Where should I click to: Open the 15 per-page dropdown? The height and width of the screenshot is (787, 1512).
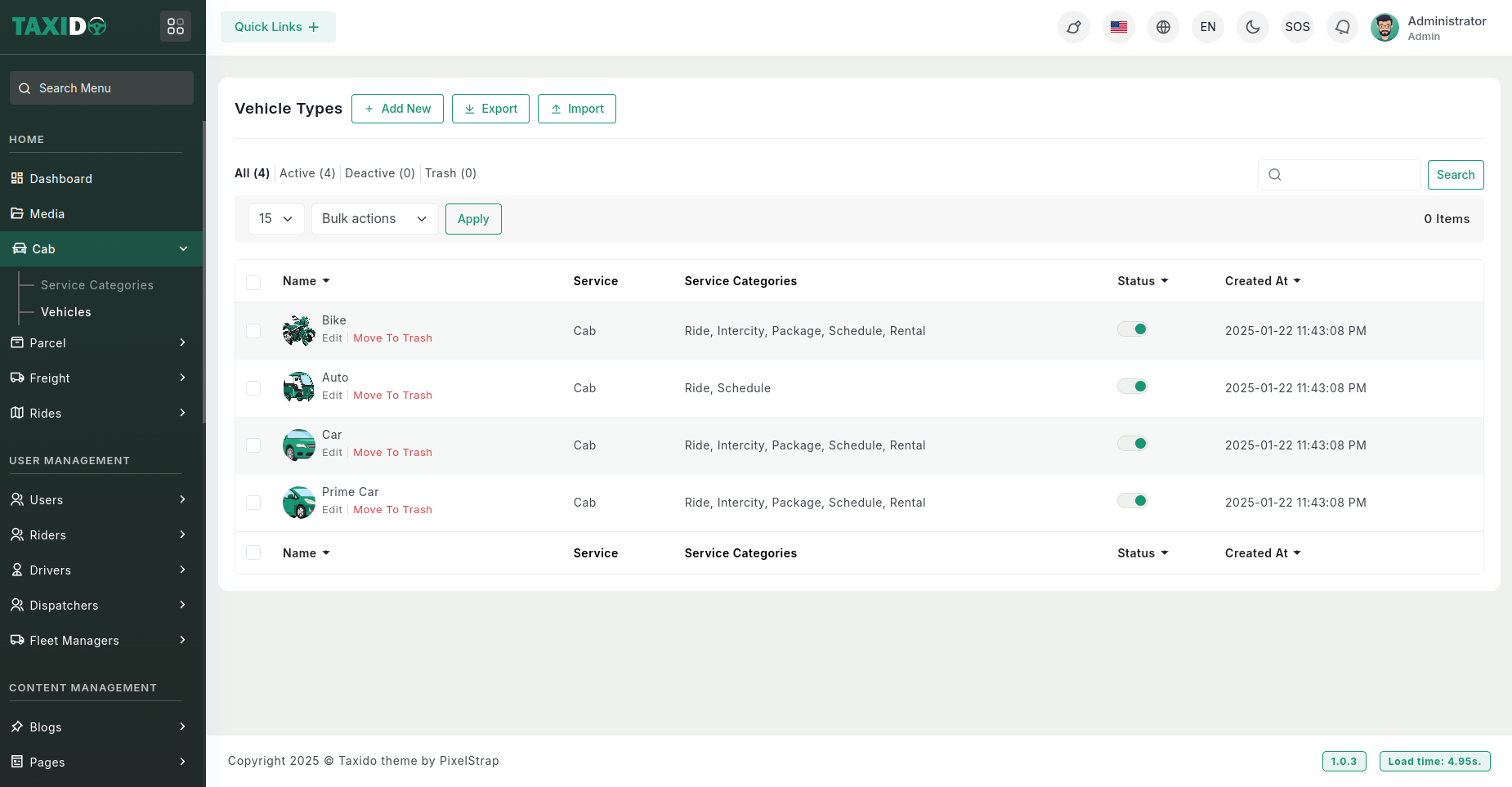click(x=275, y=219)
